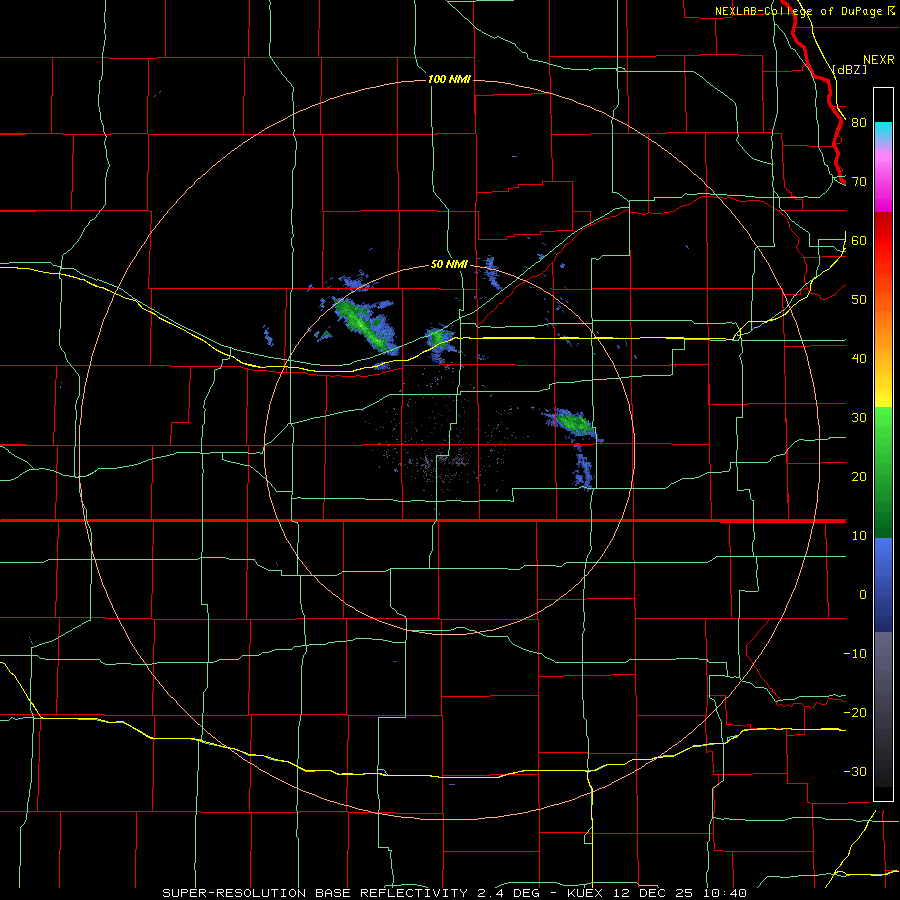Click the Super-Resolution Base Reflectivity caption
Viewport: 900px width, 900px height.
pos(454,893)
